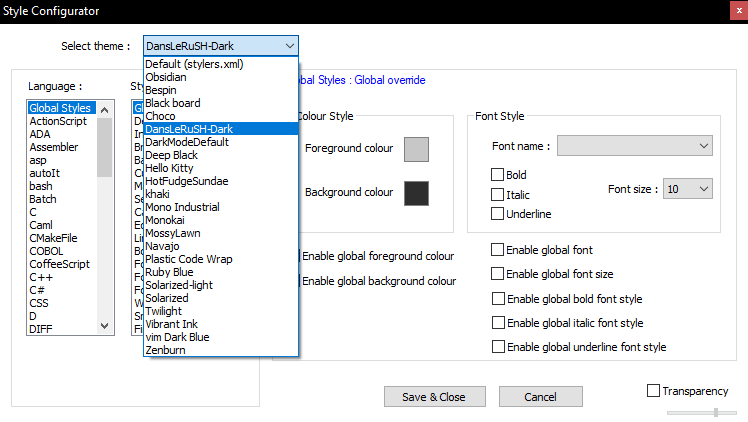
Task: Select CoffeeScript language
Action: (x=62, y=264)
